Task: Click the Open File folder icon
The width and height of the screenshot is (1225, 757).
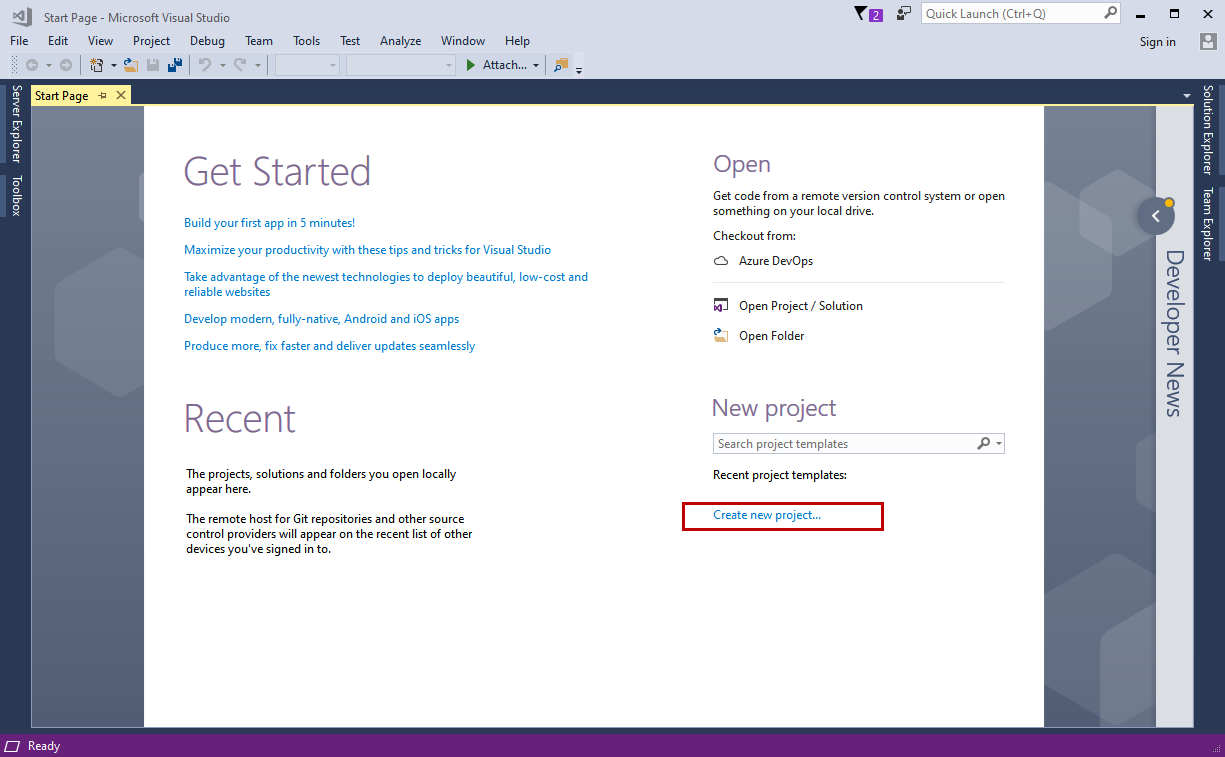Action: pos(130,65)
